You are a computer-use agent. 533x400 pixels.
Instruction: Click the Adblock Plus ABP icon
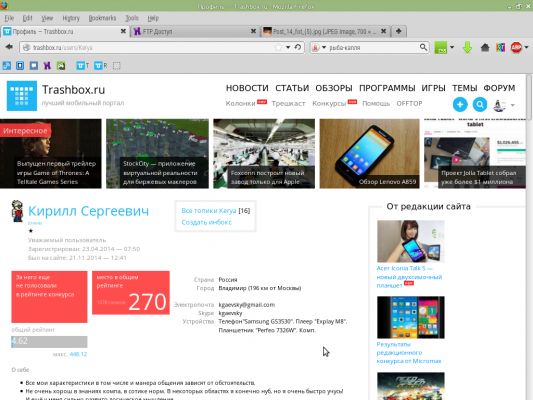(x=516, y=47)
